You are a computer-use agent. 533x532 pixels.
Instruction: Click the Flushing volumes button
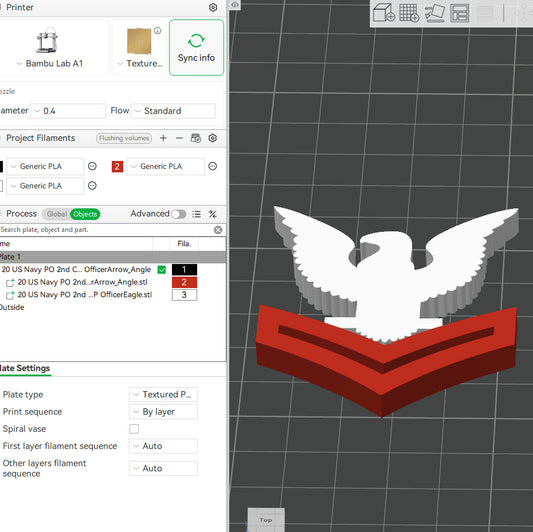click(x=124, y=138)
